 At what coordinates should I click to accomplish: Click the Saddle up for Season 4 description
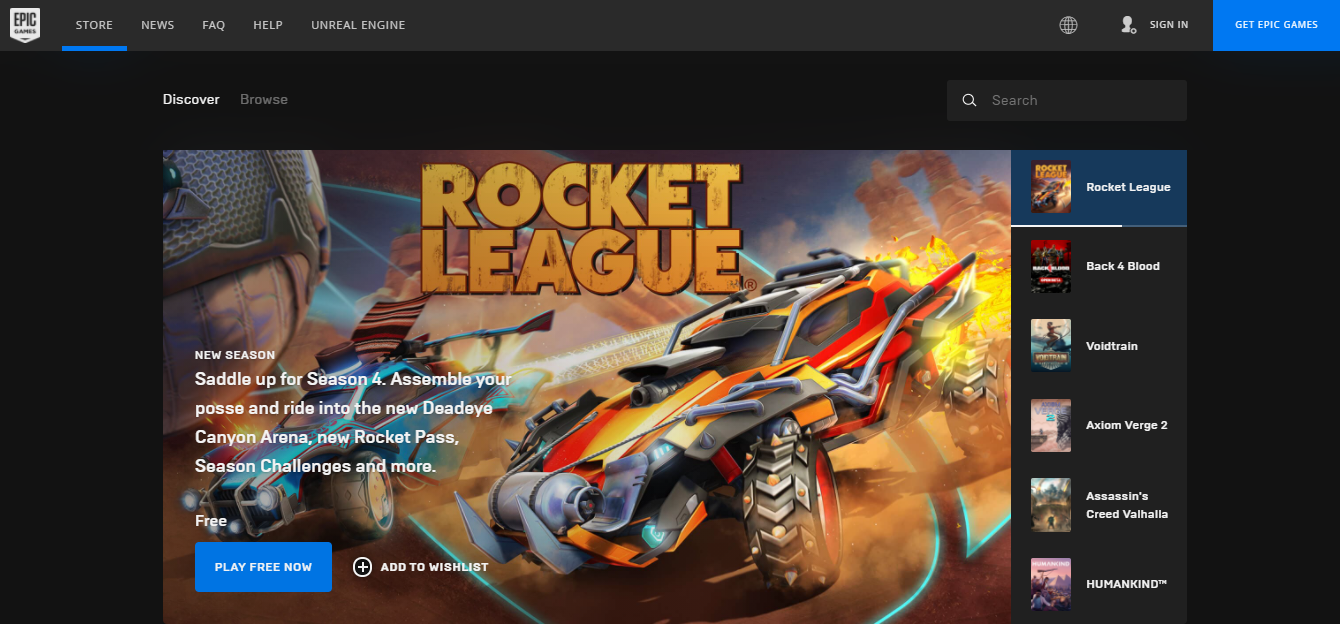353,423
